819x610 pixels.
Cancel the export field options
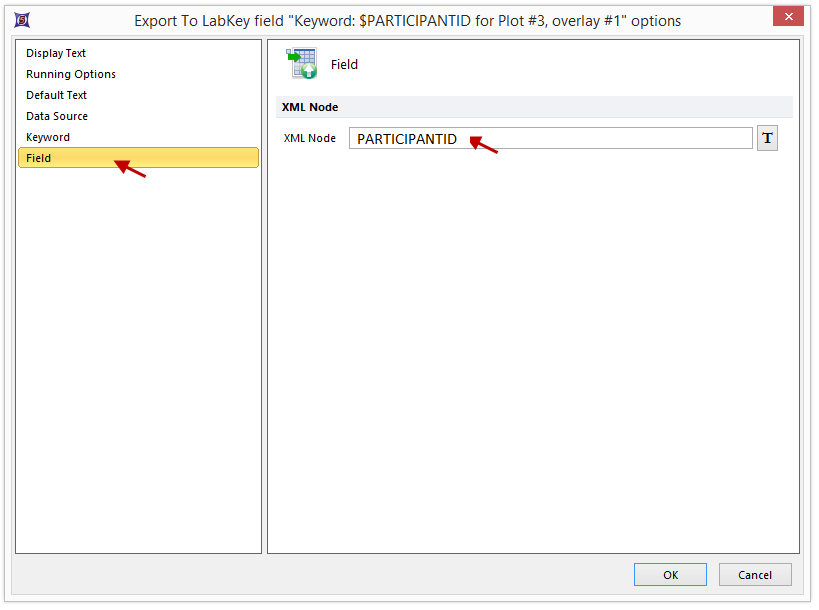coord(755,574)
